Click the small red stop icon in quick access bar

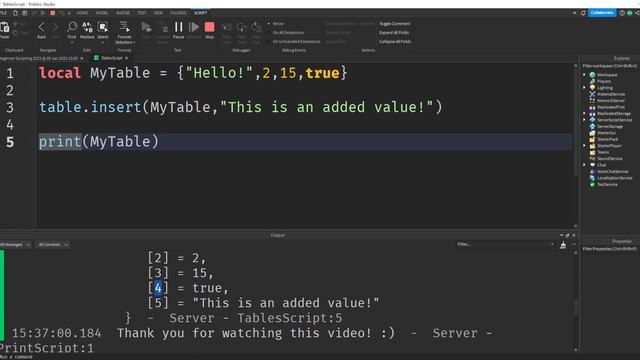point(53,13)
